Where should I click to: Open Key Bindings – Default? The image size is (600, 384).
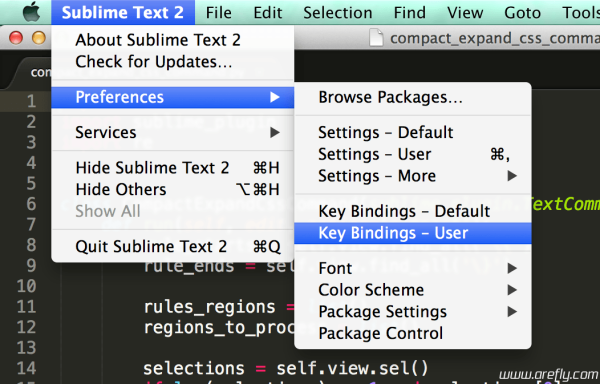[413, 211]
